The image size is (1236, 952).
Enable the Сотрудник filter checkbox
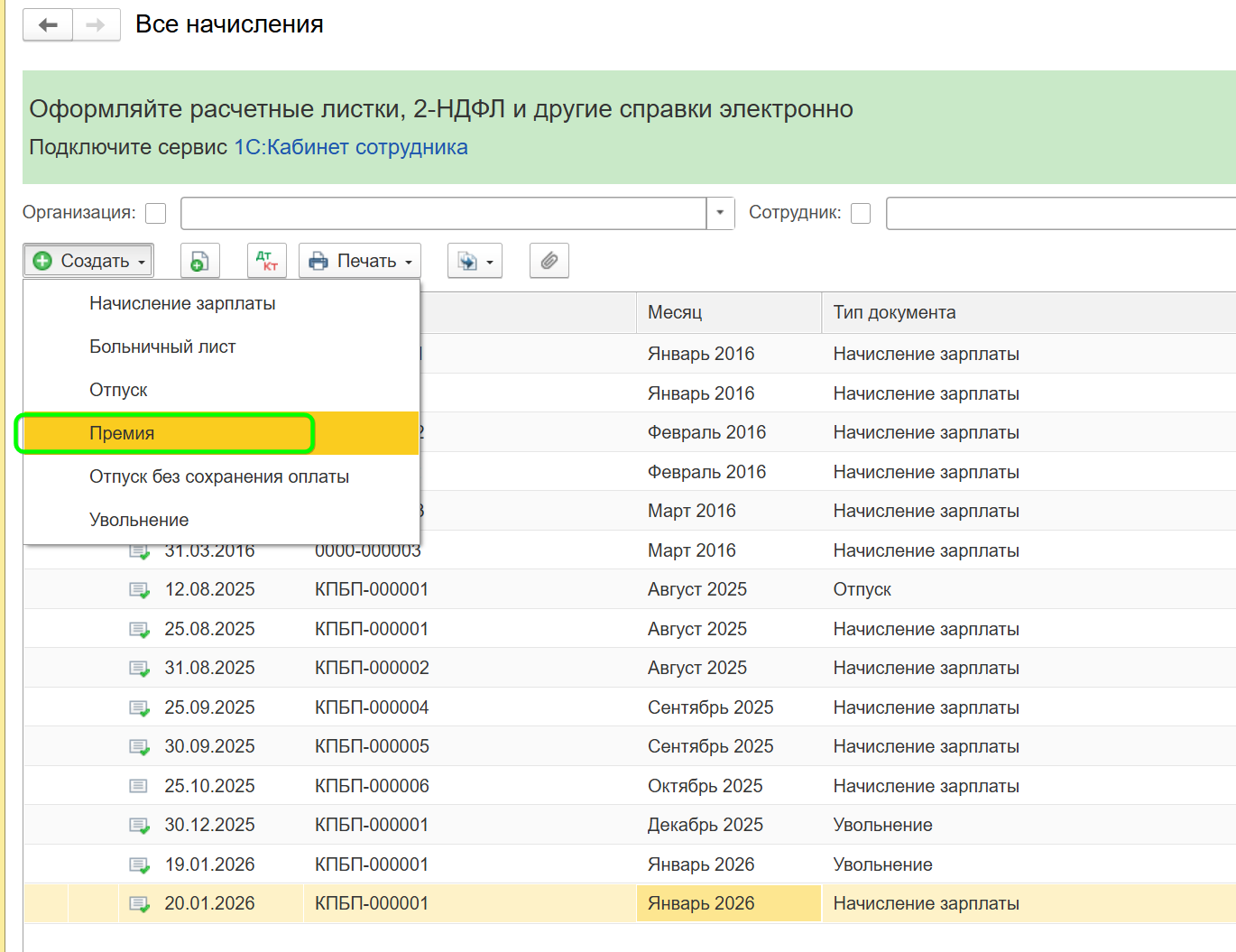[x=861, y=213]
